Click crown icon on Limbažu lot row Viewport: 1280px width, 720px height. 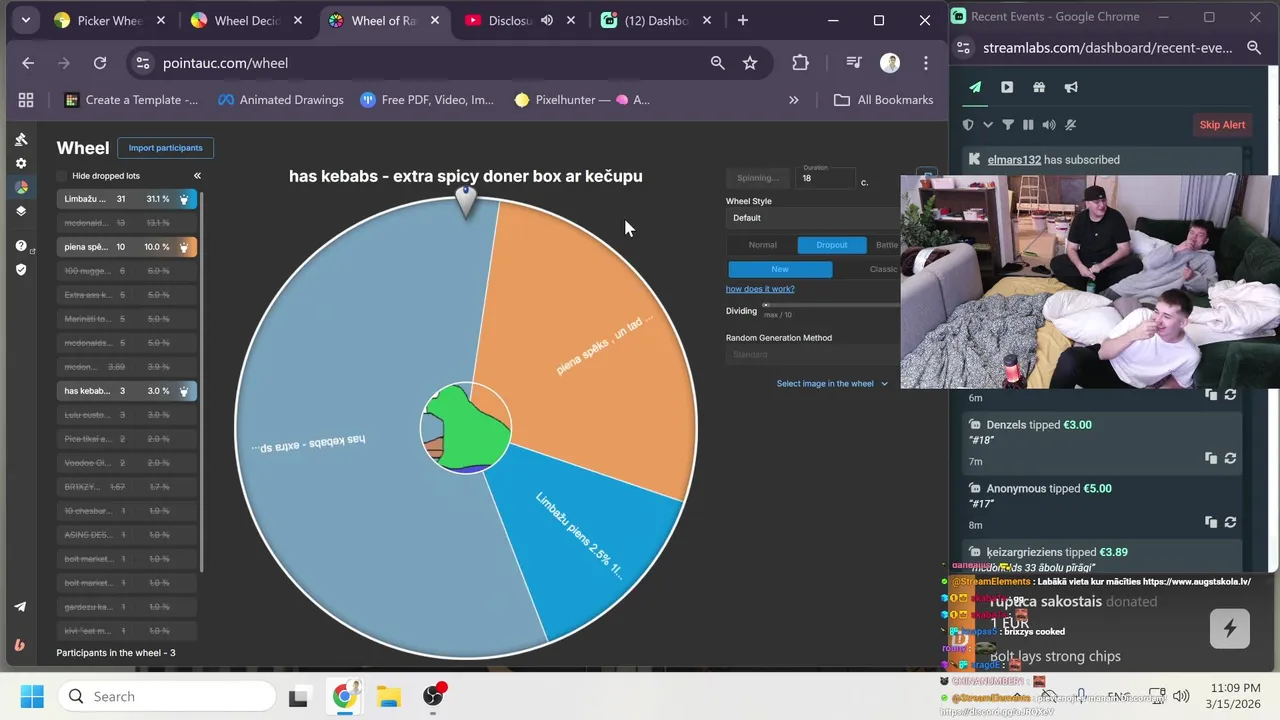pyautogui.click(x=184, y=199)
